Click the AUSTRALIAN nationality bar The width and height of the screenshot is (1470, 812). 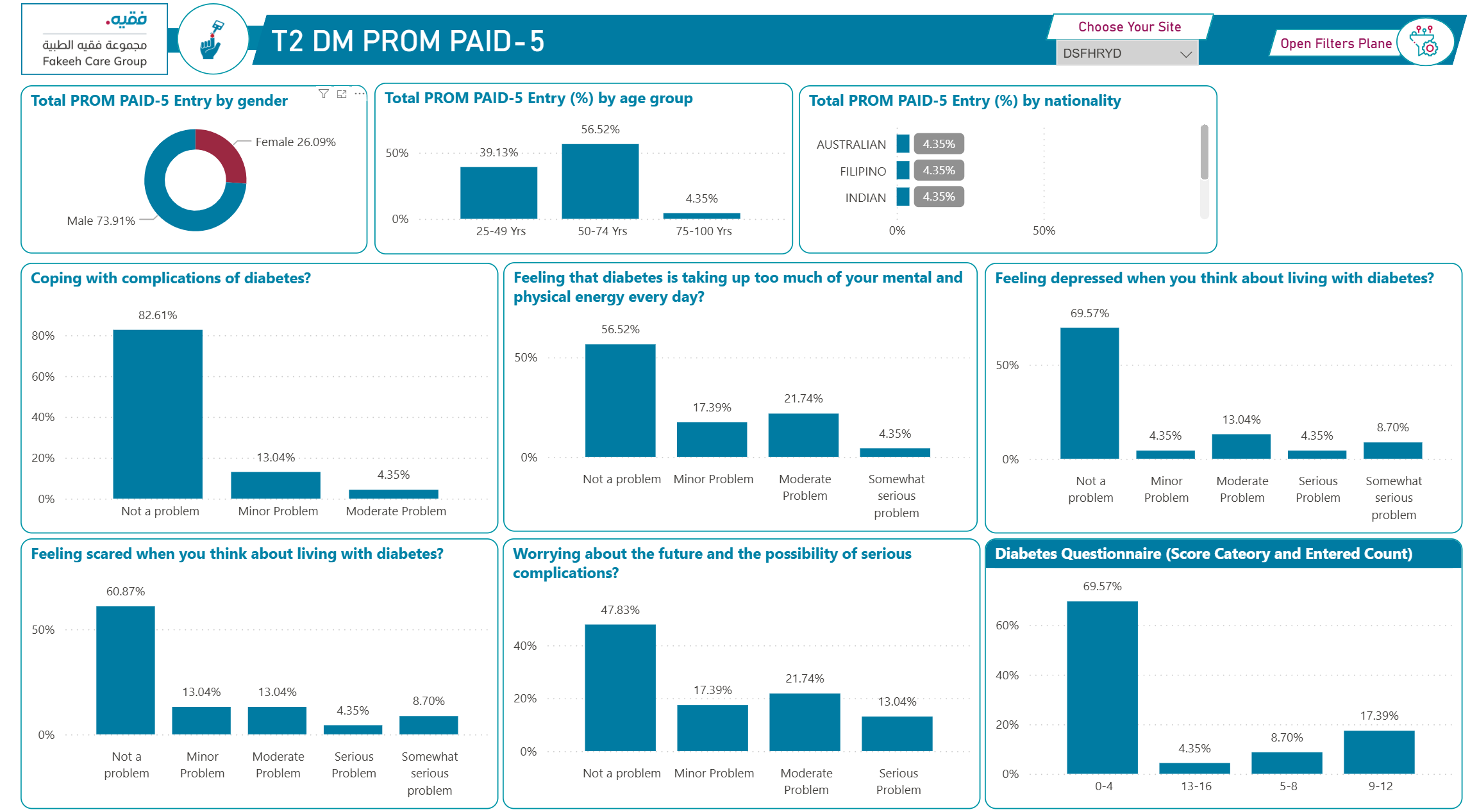[x=903, y=144]
